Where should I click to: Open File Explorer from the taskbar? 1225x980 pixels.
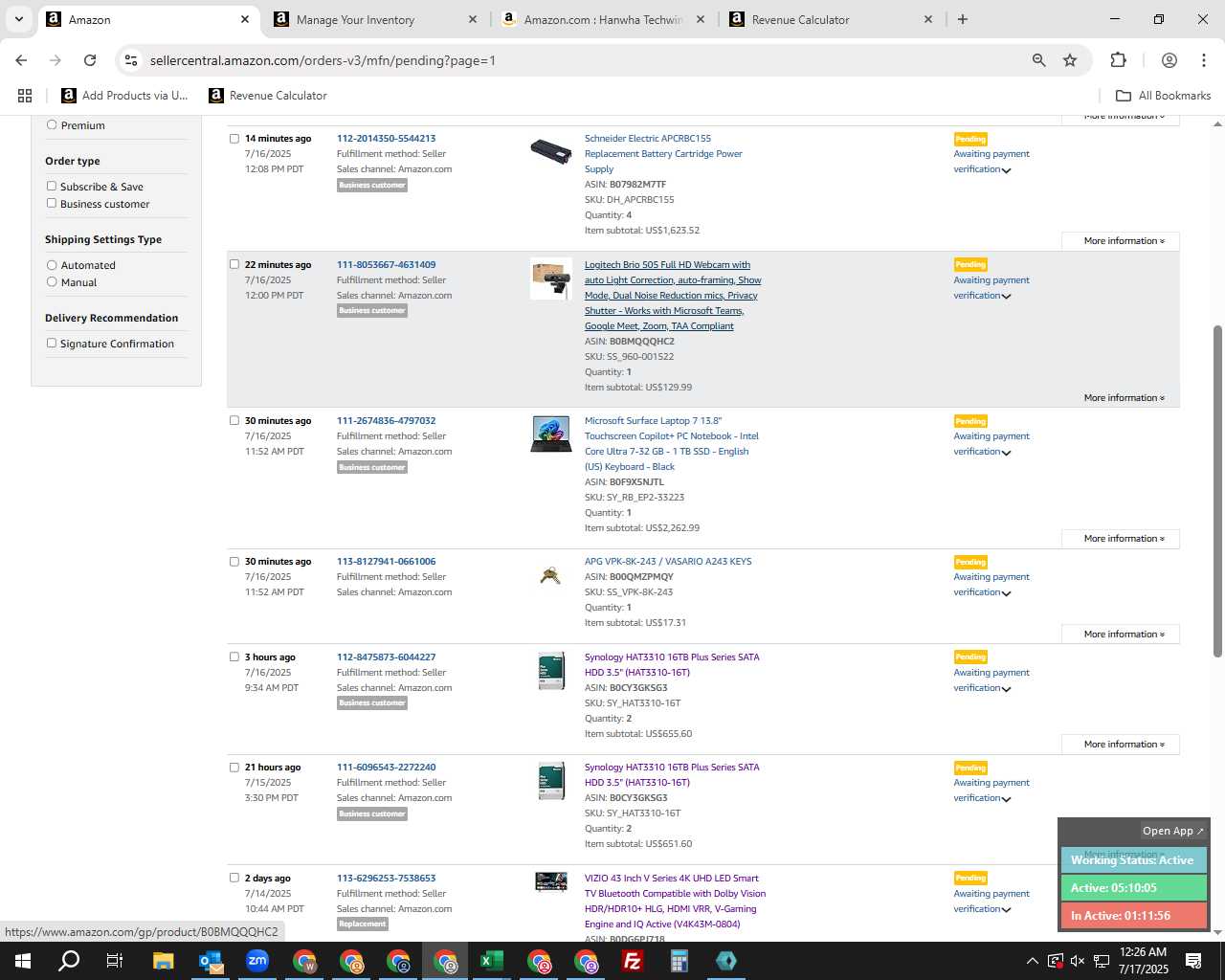pyautogui.click(x=164, y=961)
